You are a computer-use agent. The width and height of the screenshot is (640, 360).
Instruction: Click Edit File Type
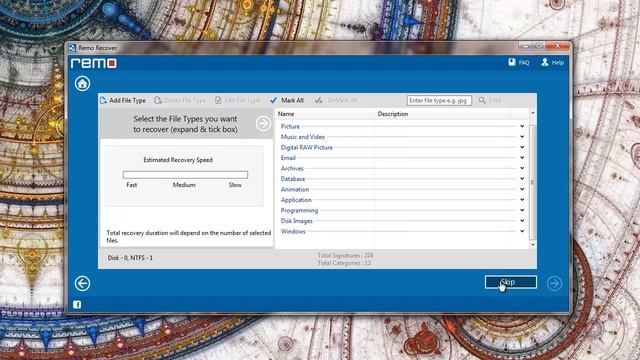pos(238,100)
